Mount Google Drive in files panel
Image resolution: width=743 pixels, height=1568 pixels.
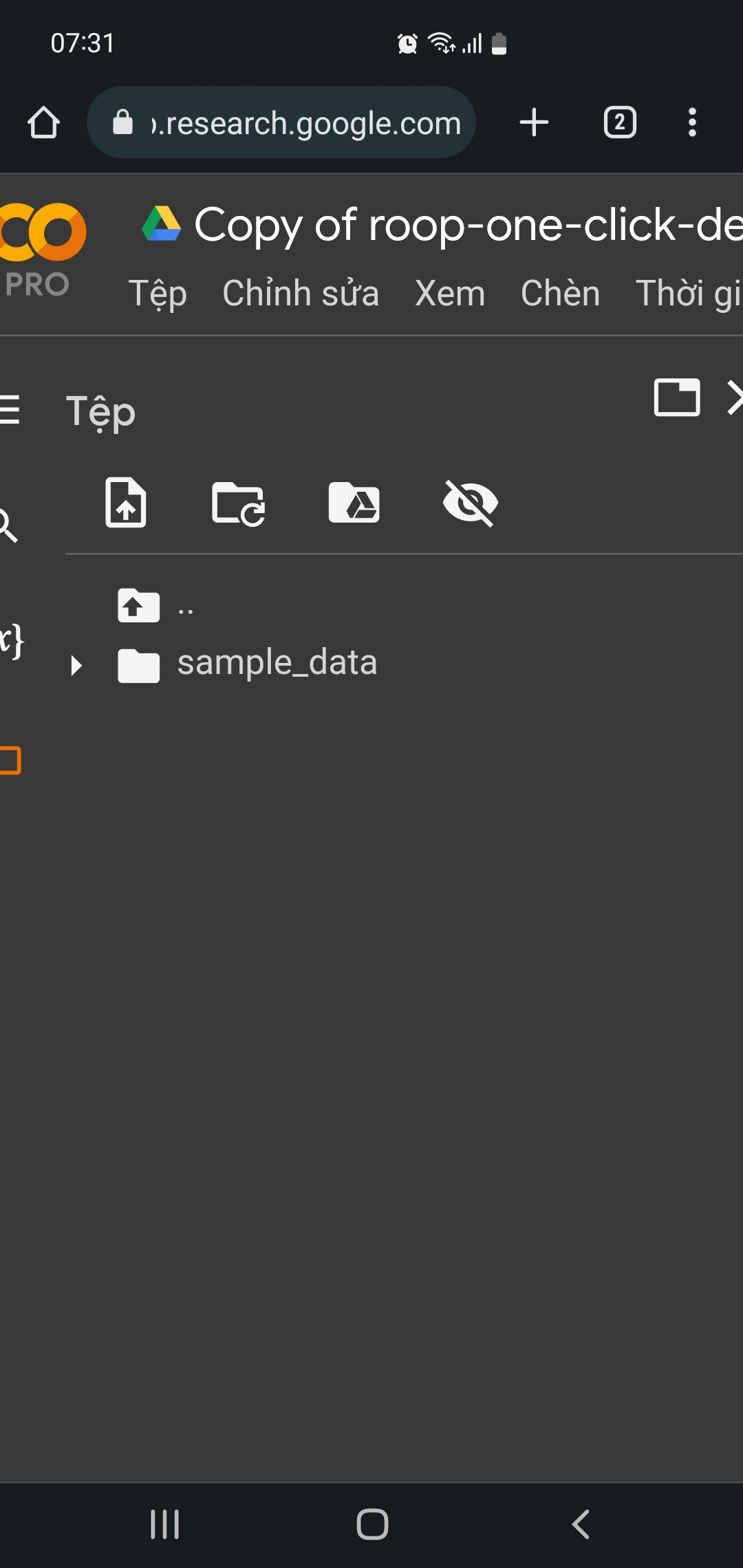coord(354,503)
